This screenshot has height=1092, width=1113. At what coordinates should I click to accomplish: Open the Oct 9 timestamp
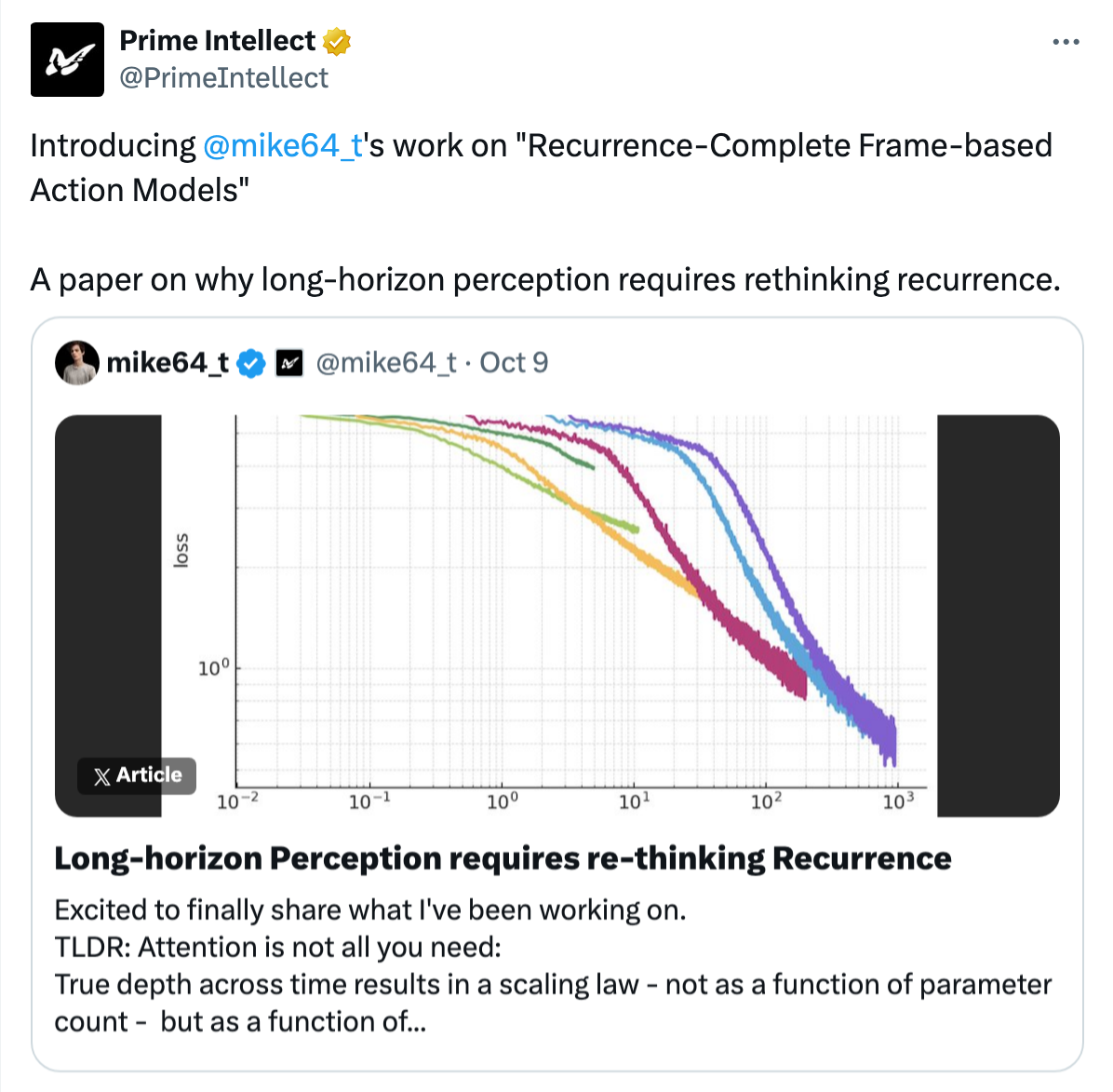pyautogui.click(x=514, y=363)
